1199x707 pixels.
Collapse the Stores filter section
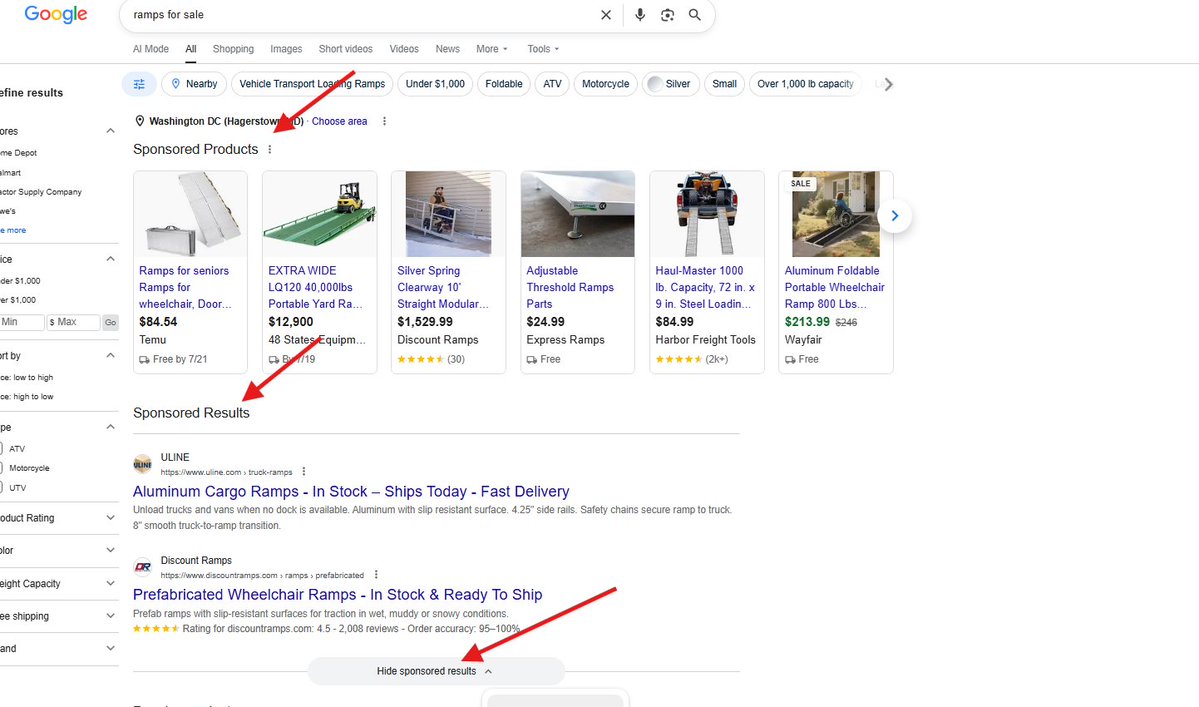110,131
